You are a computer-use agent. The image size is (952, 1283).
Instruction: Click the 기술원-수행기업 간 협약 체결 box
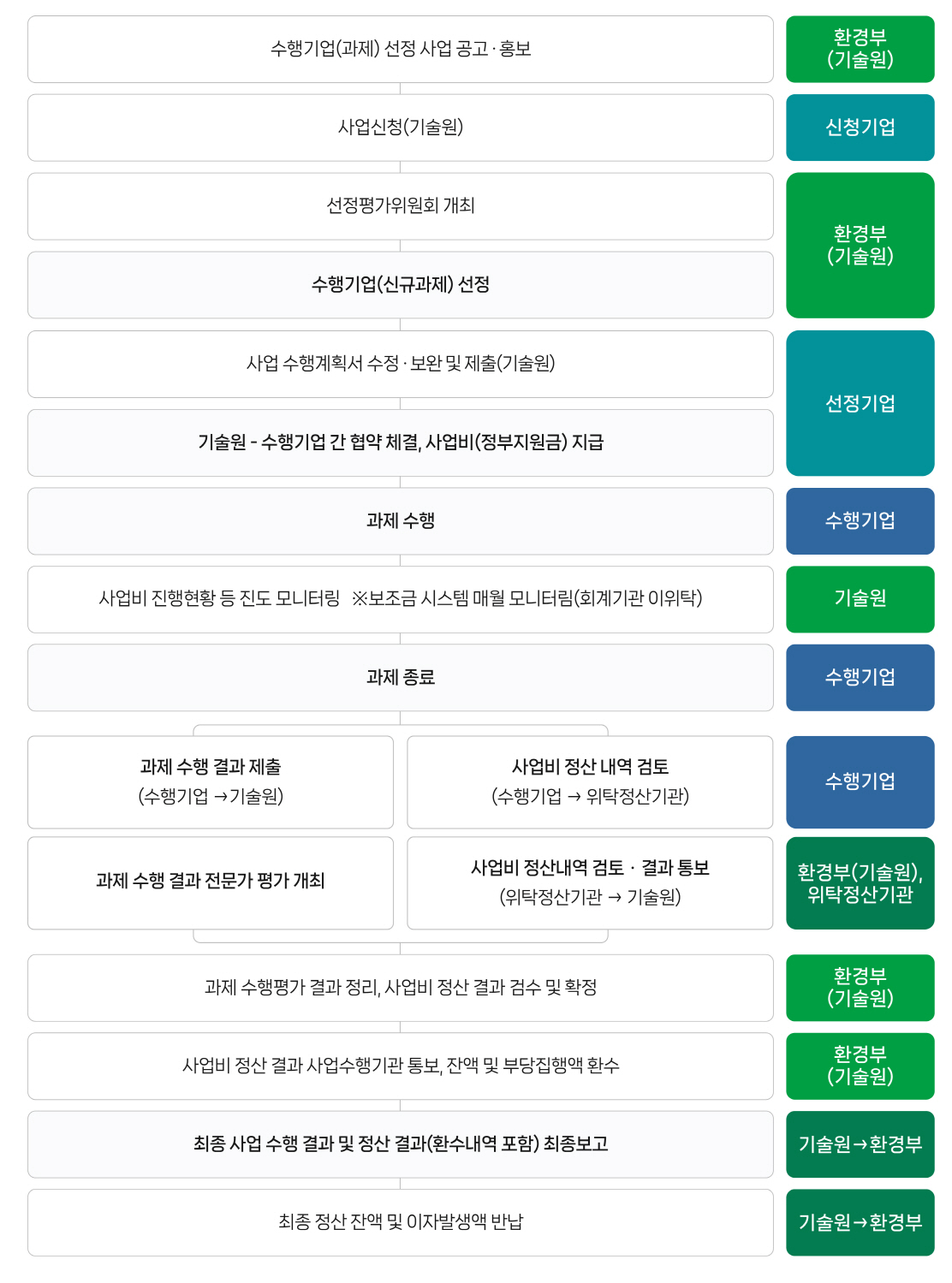click(x=401, y=443)
